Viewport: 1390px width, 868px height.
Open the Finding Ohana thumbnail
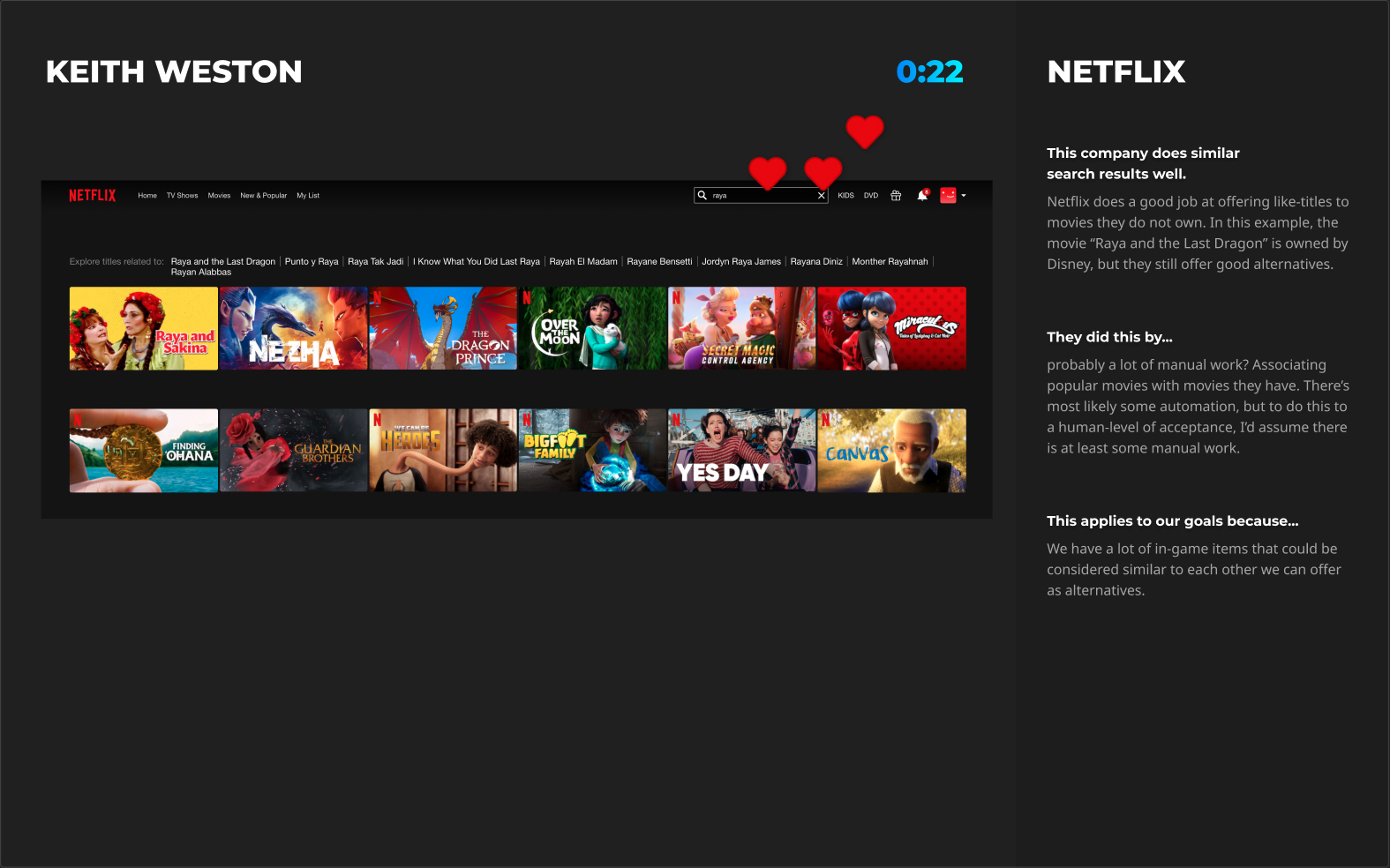[x=144, y=450]
